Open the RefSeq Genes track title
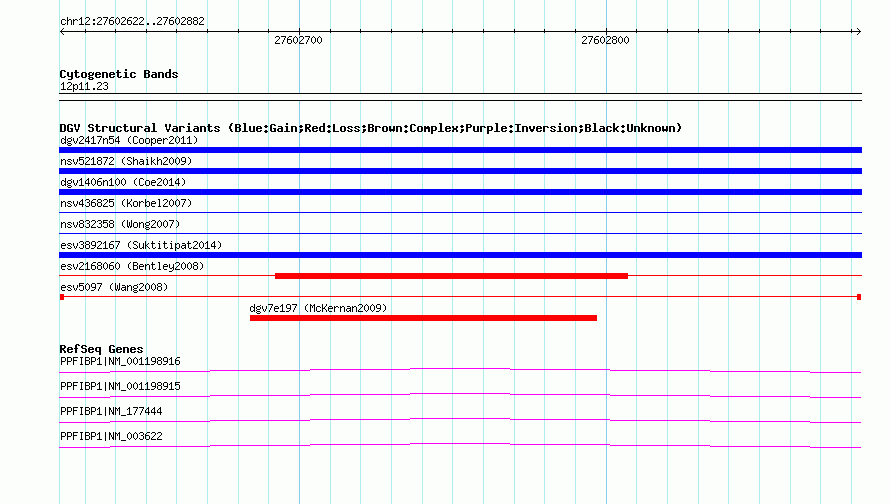The width and height of the screenshot is (890, 504). pos(101,349)
